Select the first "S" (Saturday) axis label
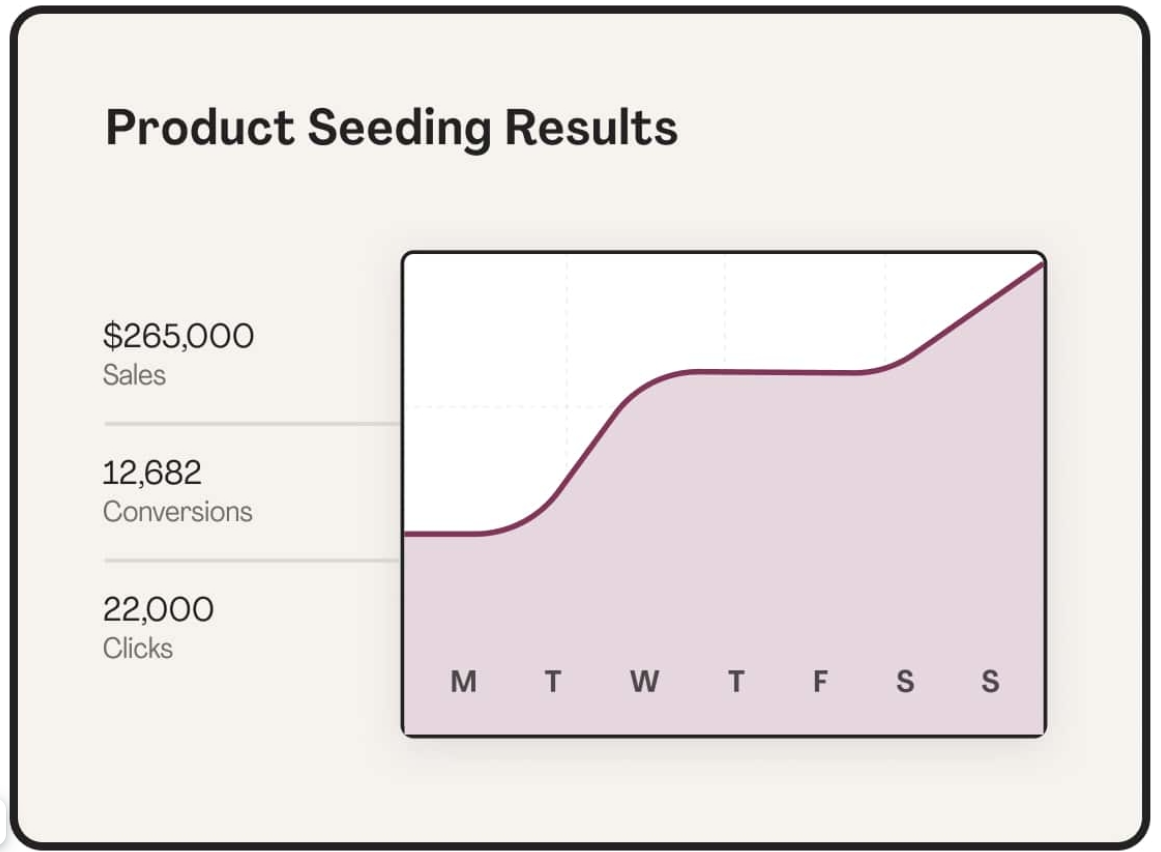Image resolution: width=1161 pixels, height=852 pixels. pos(904,682)
